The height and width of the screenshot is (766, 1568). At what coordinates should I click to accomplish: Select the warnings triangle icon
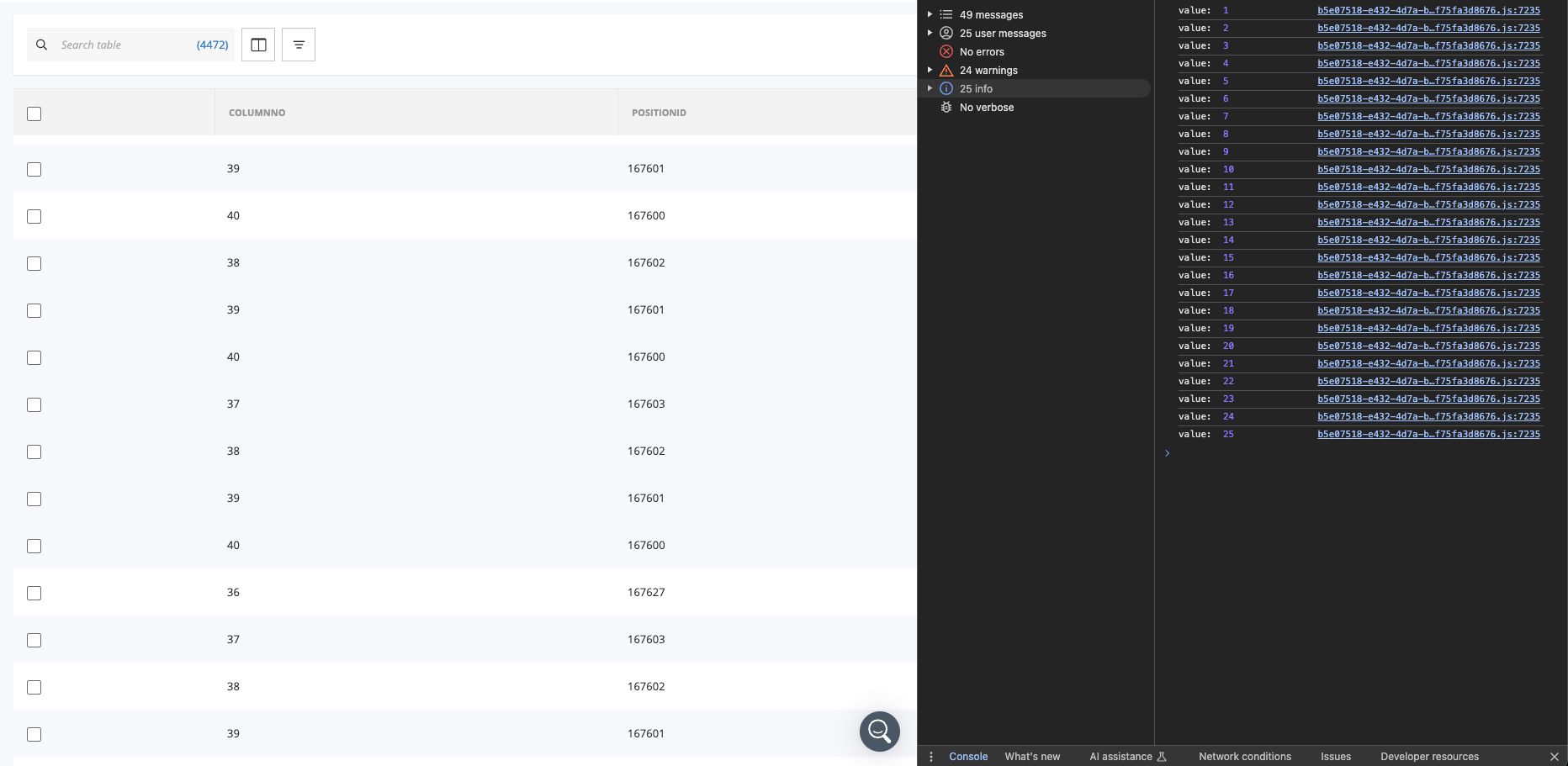[x=946, y=71]
